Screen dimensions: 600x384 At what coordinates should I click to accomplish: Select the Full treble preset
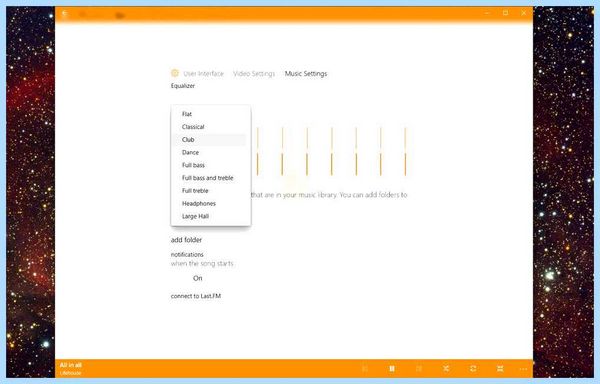[x=210, y=190]
